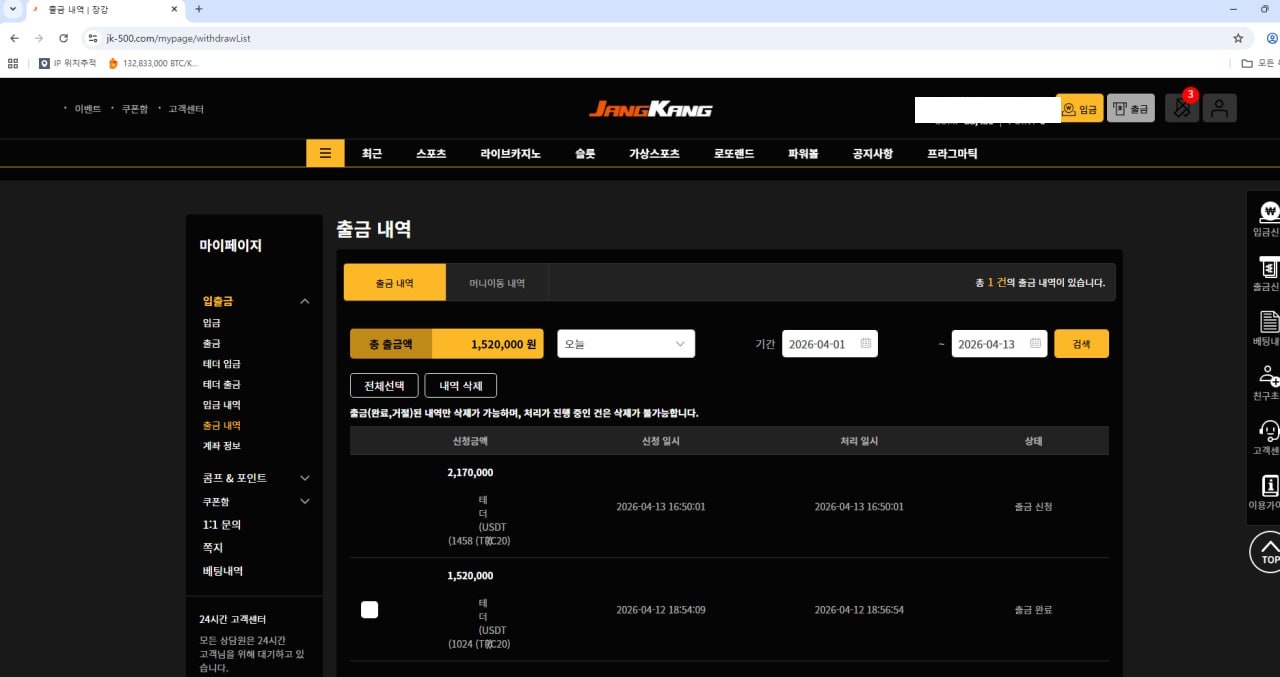Click the 전체선택 select-all button
The image size is (1280, 677).
click(384, 386)
